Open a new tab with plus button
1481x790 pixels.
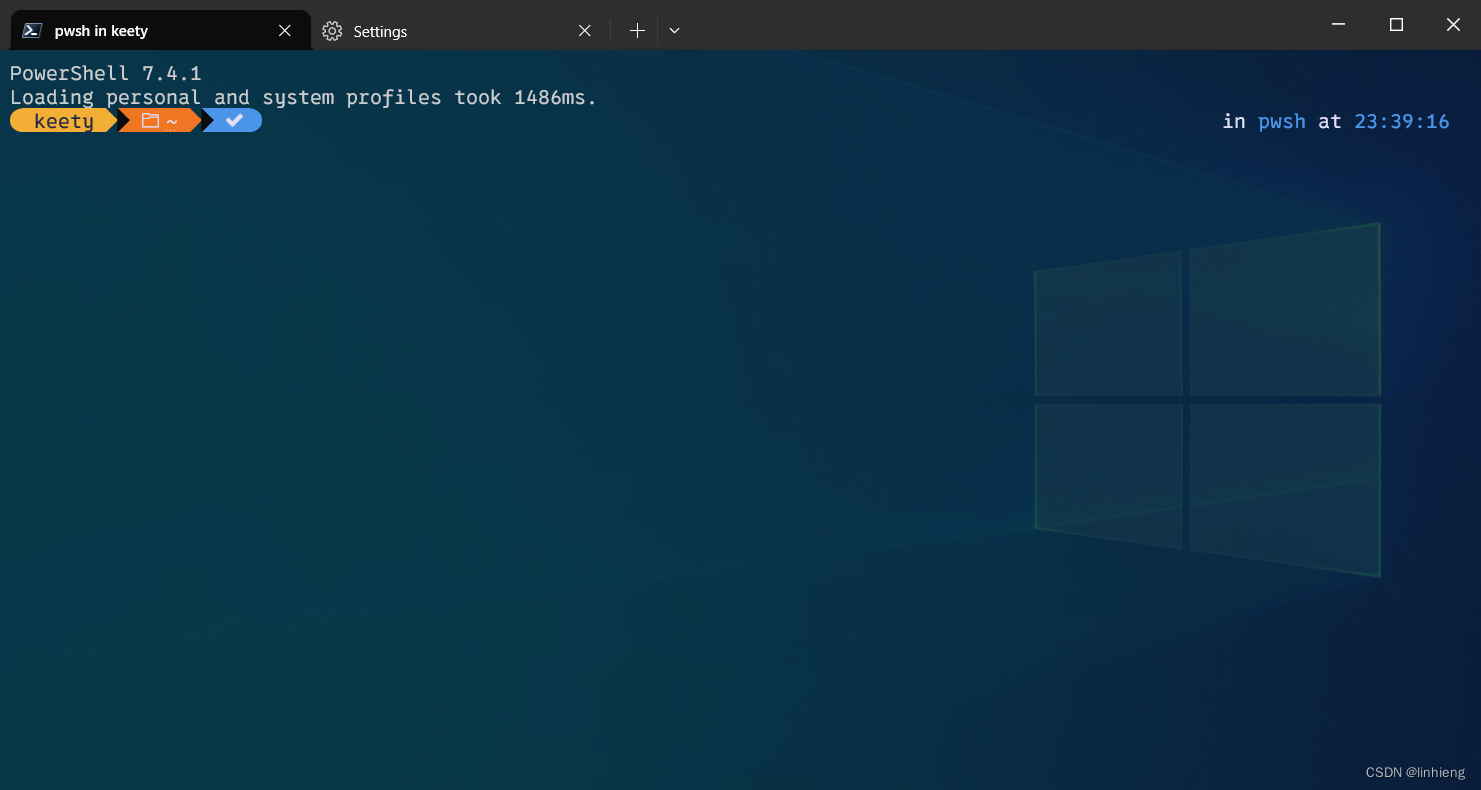pyautogui.click(x=637, y=31)
